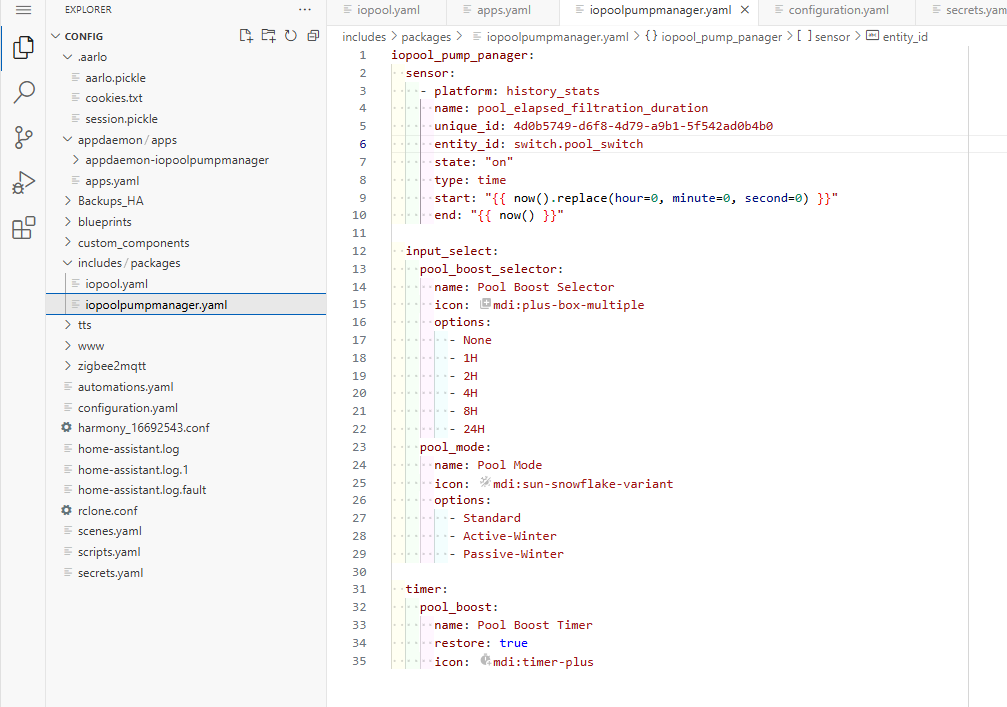Place cursor on 'history_stats' in line 3

[x=552, y=91]
